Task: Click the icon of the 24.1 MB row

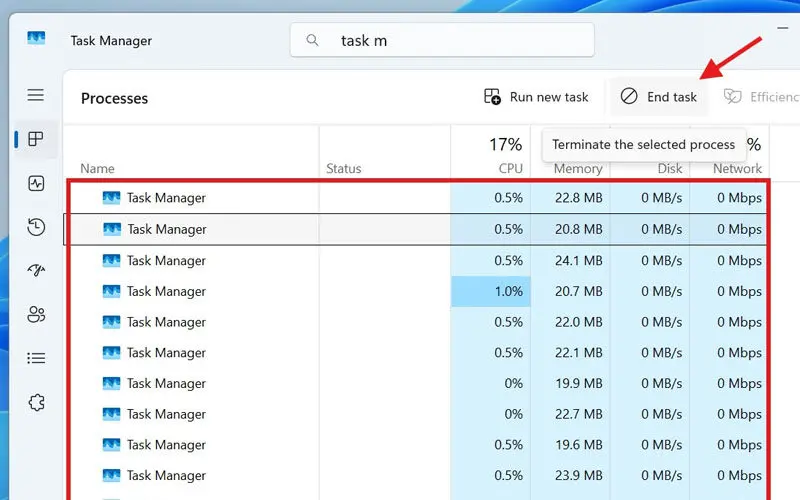Action: click(111, 261)
